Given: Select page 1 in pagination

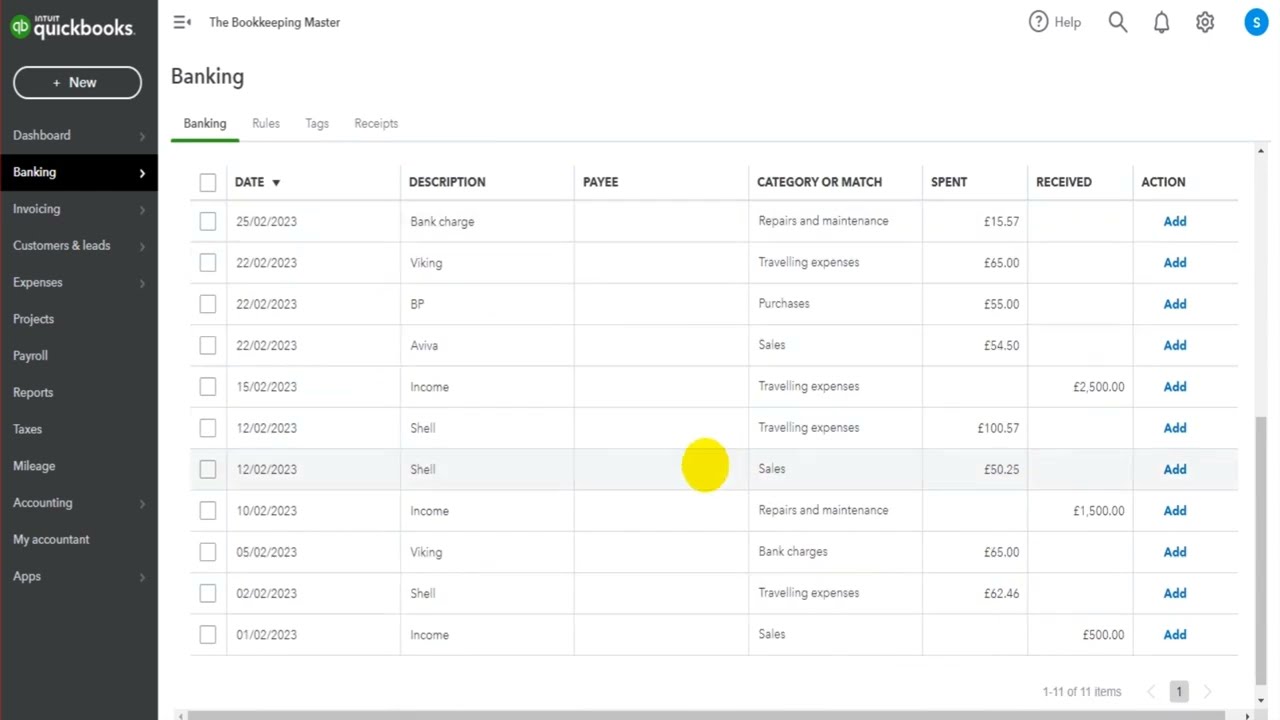Looking at the screenshot, I should (1179, 691).
